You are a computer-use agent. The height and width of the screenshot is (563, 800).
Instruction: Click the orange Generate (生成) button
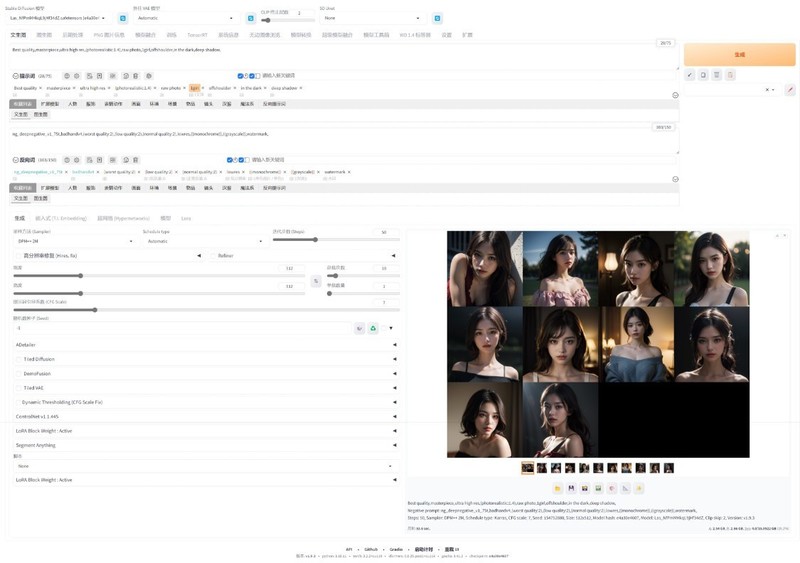(x=739, y=54)
